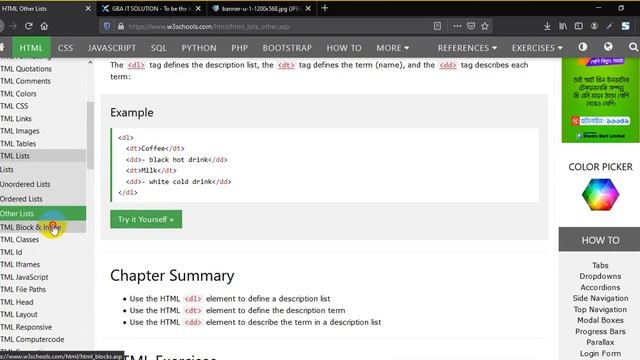
Task: Click the Try it Yourself button
Action: pyautogui.click(x=146, y=219)
